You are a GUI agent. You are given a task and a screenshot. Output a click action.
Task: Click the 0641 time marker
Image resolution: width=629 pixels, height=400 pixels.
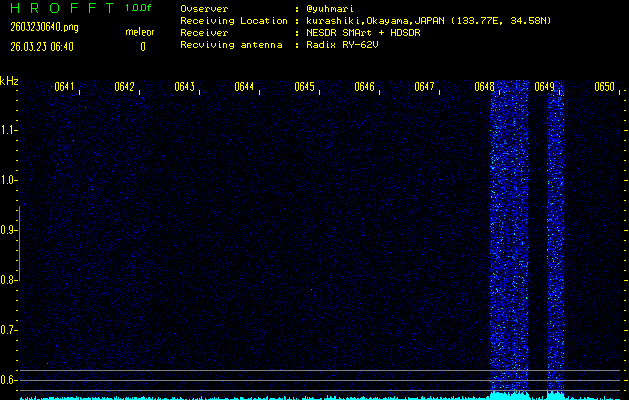64,87
